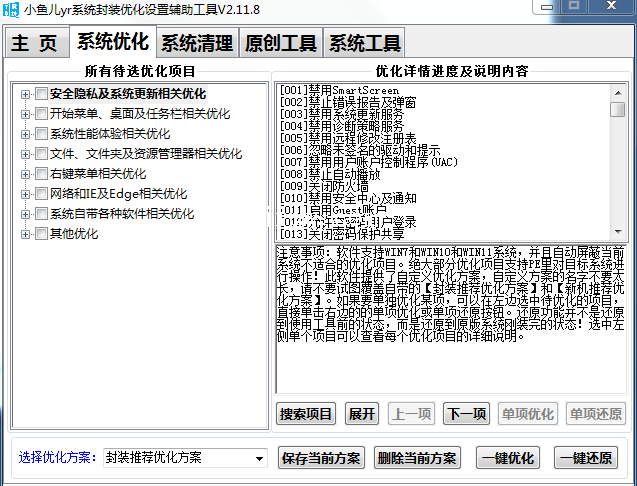The width and height of the screenshot is (637, 486).
Task: Check the 安全隐私及系统更新相关优化 checkbox
Action: (41, 94)
